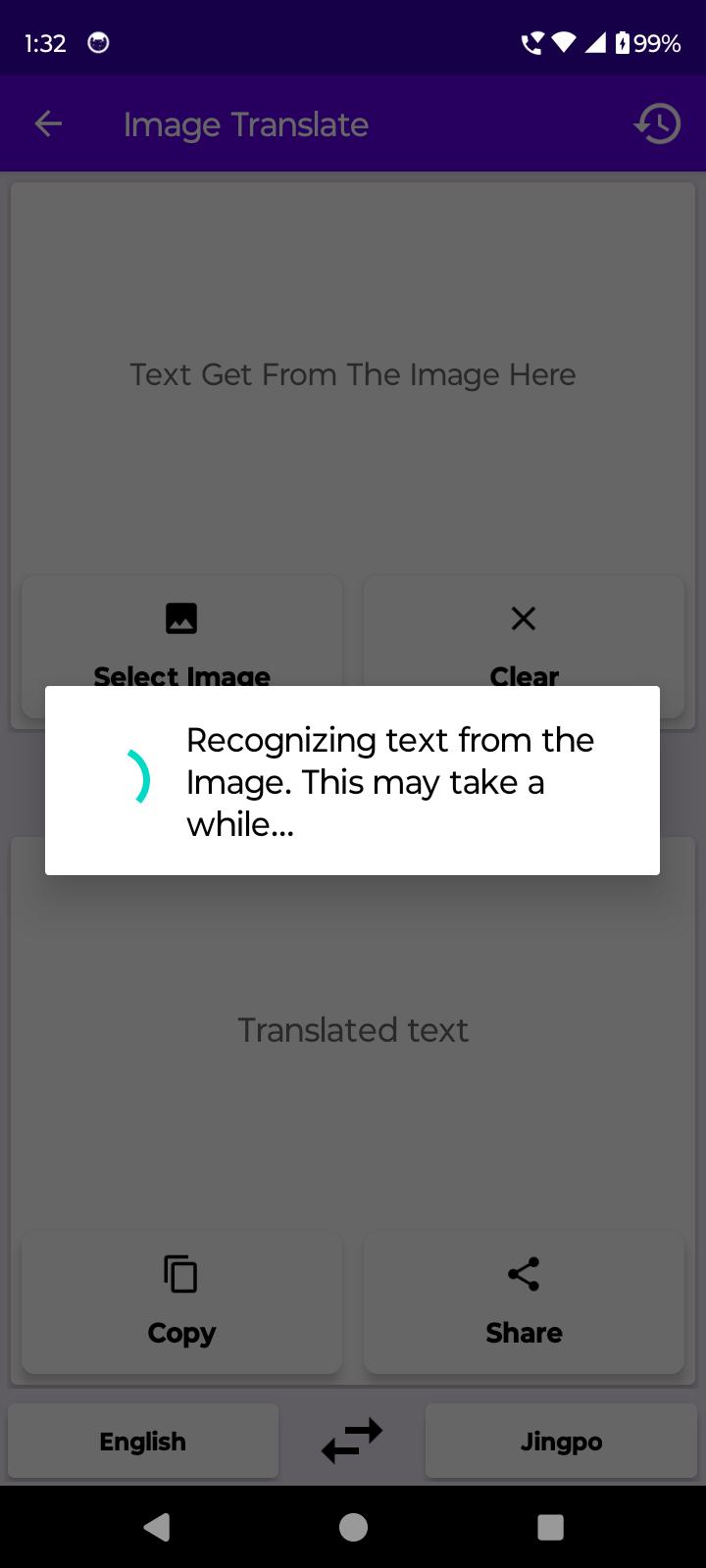Tap the Clear X icon

point(524,618)
